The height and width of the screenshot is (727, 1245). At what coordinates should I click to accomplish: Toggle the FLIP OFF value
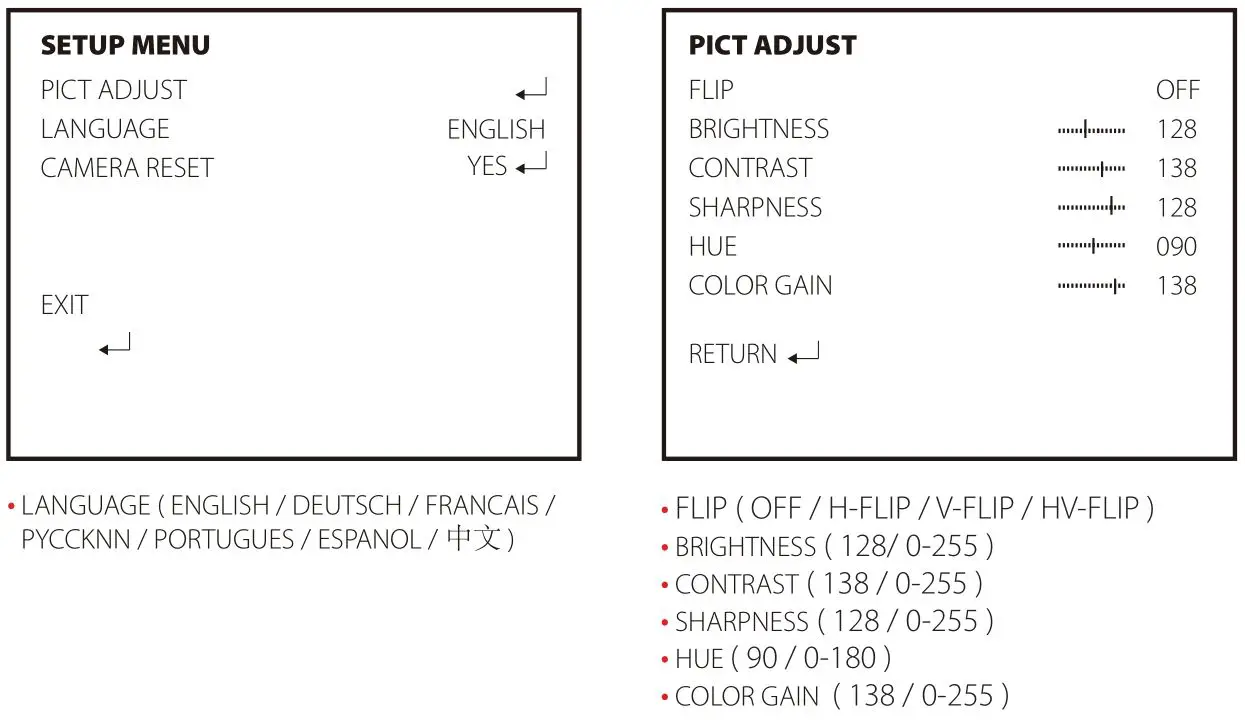[x=1177, y=90]
